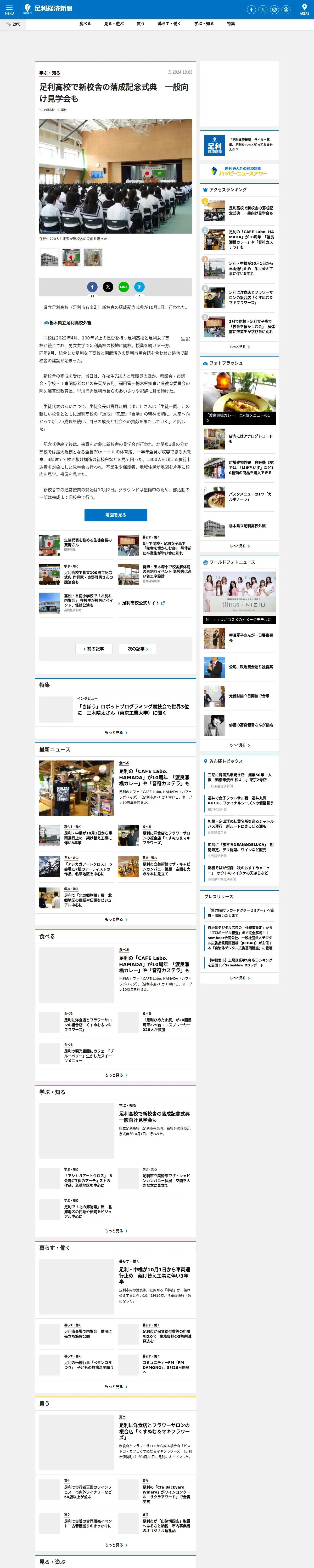
Task: Check the 28°C weather indicator
Action: click(13, 24)
